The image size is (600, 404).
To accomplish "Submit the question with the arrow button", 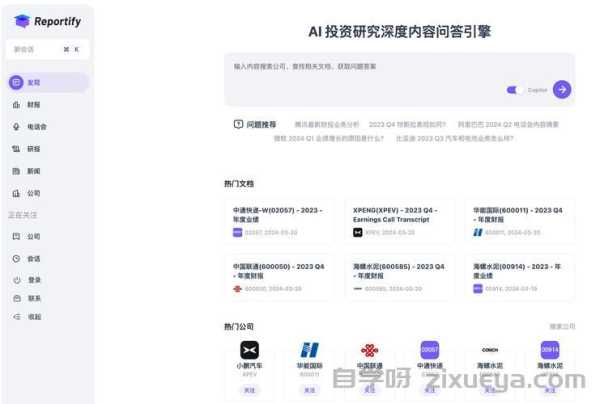I will [562, 90].
